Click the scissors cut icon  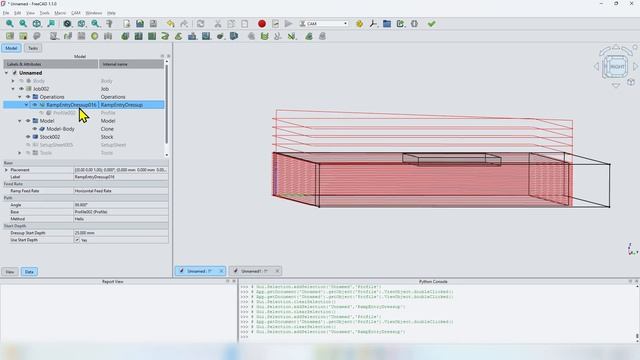[x=218, y=24]
